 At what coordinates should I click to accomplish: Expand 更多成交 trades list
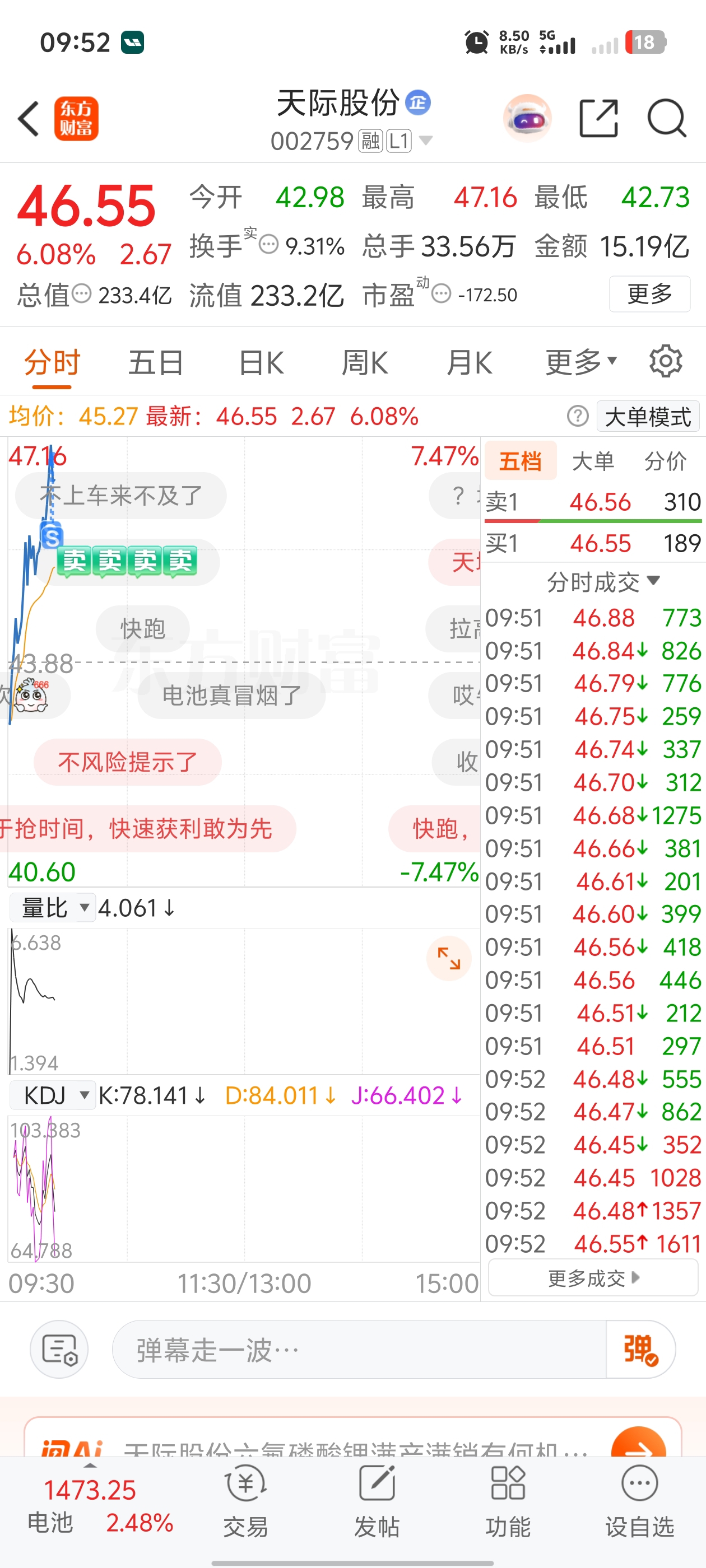(593, 1278)
